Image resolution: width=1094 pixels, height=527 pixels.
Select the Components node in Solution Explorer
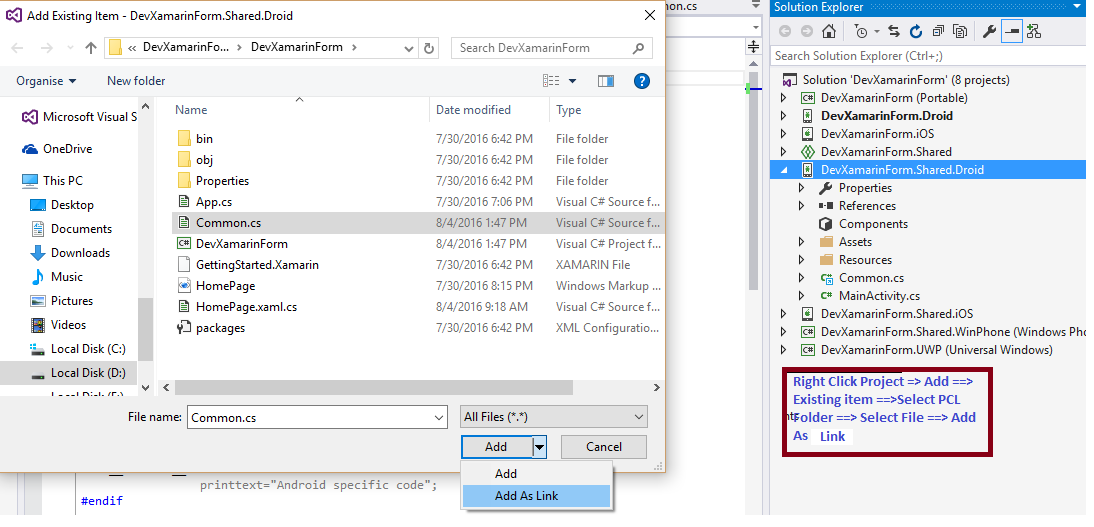point(874,224)
